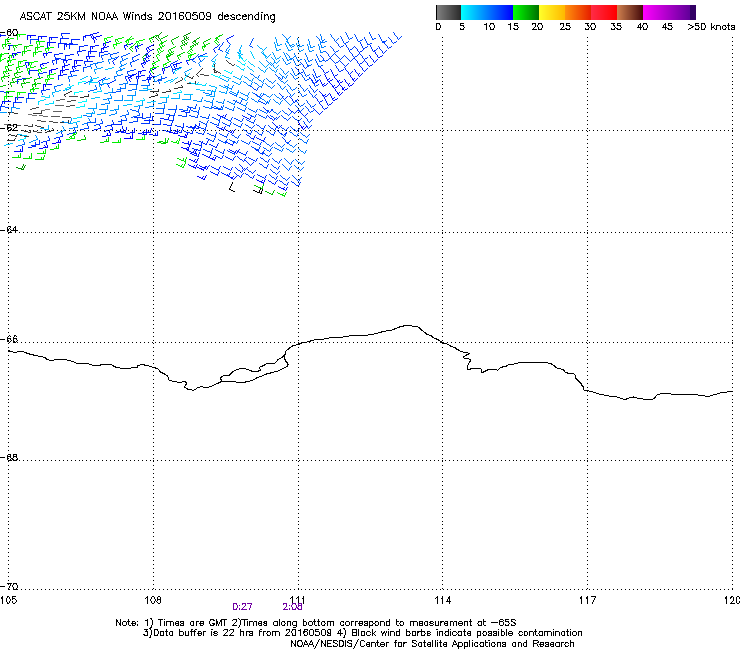This screenshot has height=650, width=740.
Task: Click the '105' longitude label
Action: point(8,600)
